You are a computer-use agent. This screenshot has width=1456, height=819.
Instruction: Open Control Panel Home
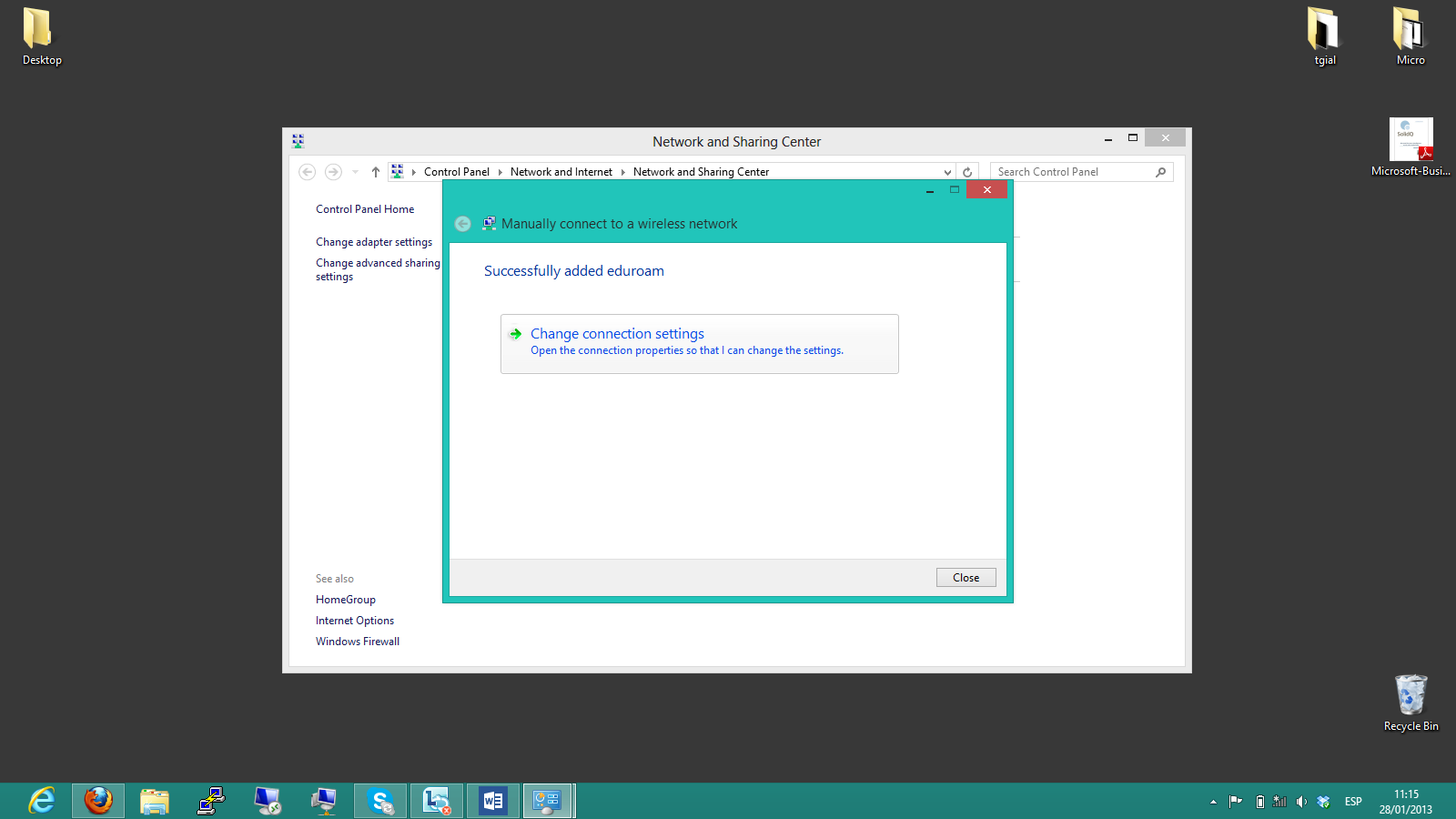pos(365,209)
